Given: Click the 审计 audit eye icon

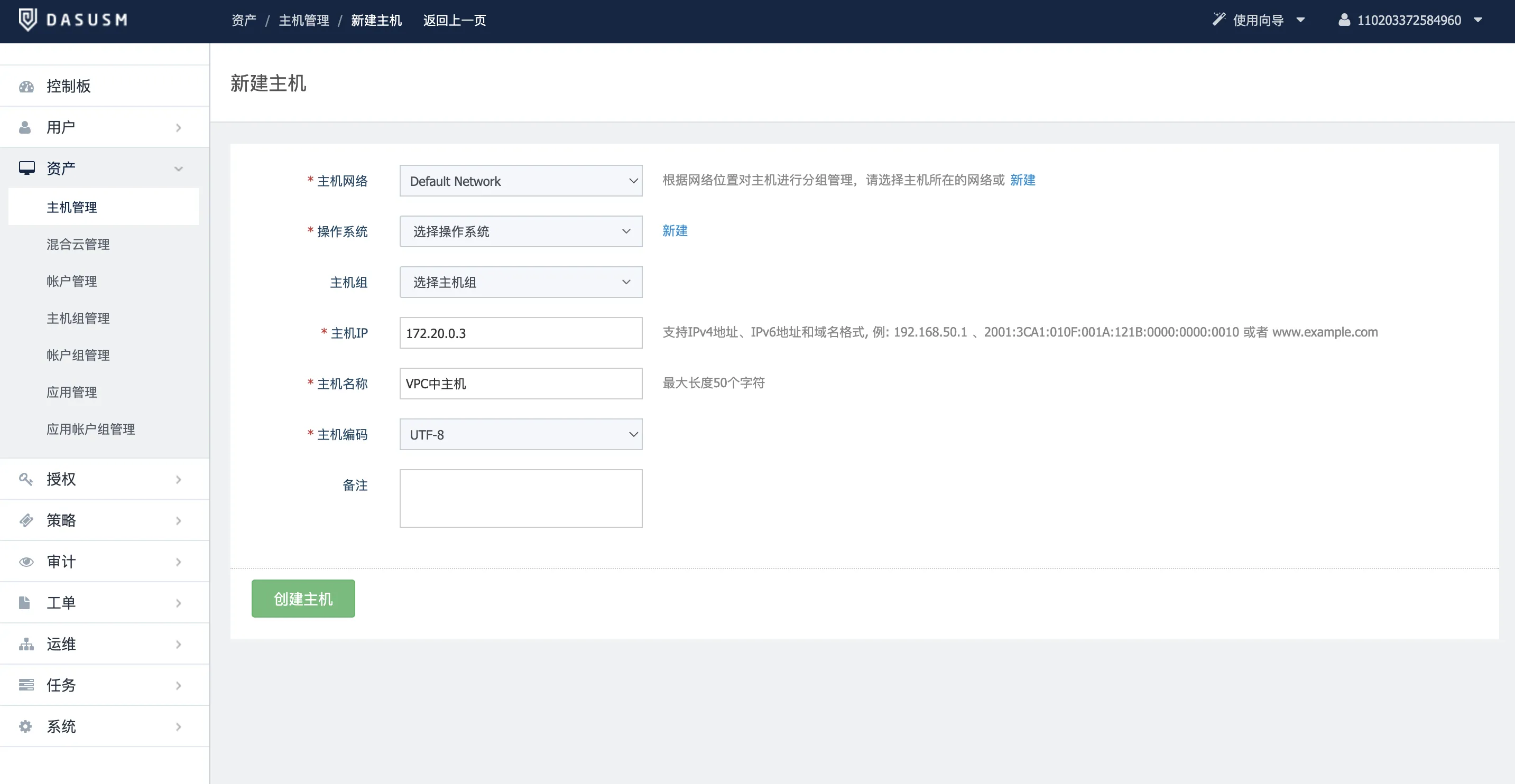Looking at the screenshot, I should [x=26, y=561].
